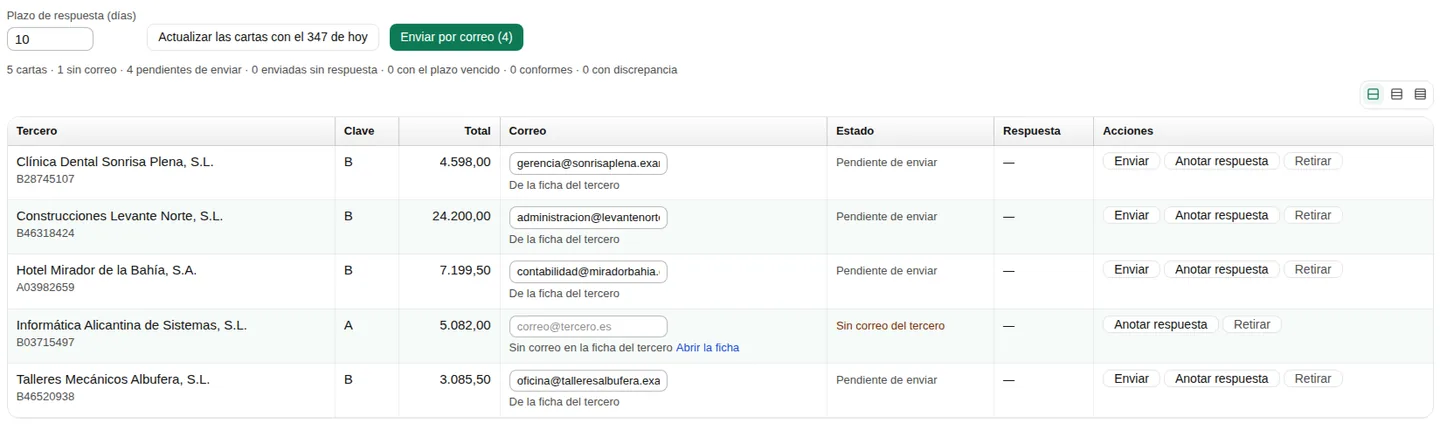Viewport: 1440px width, 424px height.
Task: Click the empty correo@tercero.es email field
Action: coord(588,326)
